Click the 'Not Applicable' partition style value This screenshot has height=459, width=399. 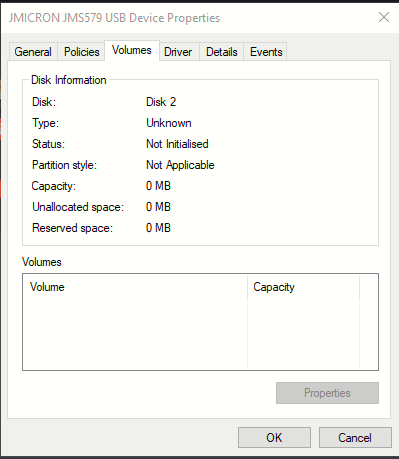[x=180, y=165]
